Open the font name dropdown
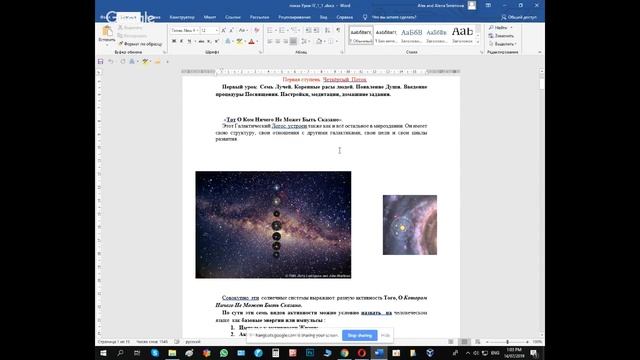The height and width of the screenshot is (360, 640). 197,31
